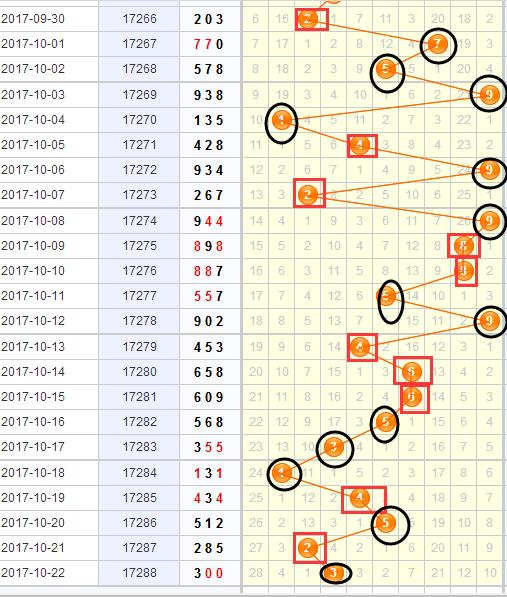Click issue number 17266
507x597 pixels.
139,19
